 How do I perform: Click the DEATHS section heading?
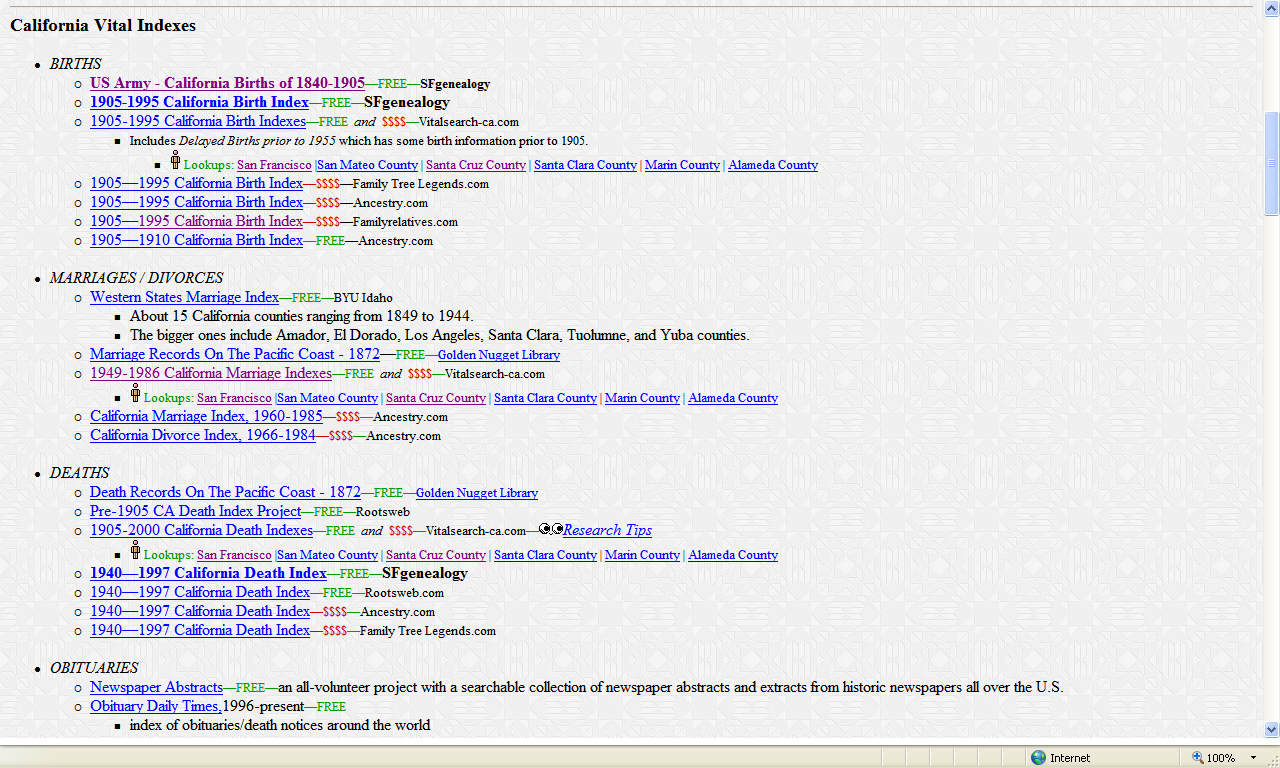coord(80,472)
